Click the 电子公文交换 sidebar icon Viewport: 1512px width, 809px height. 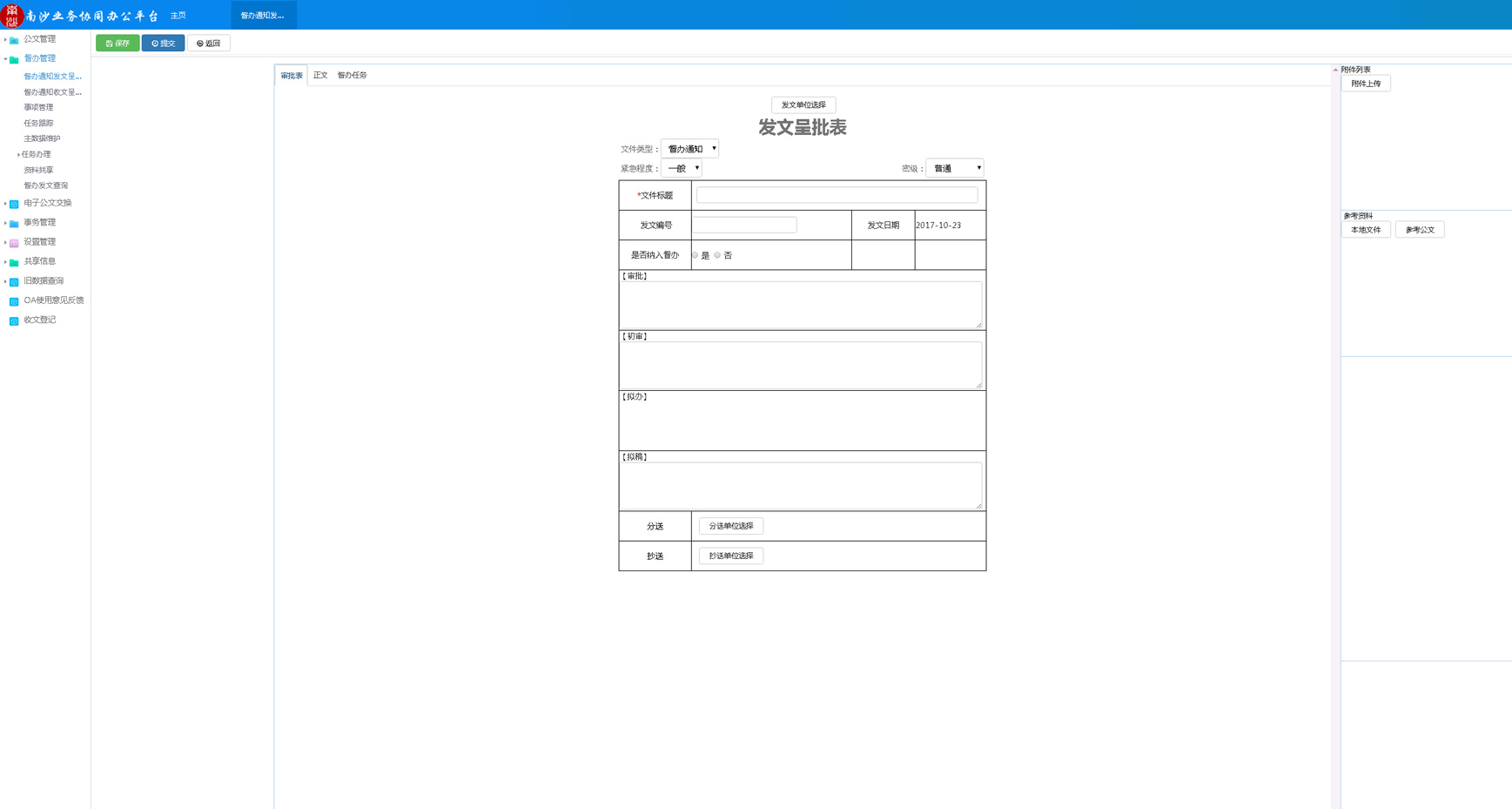(14, 204)
